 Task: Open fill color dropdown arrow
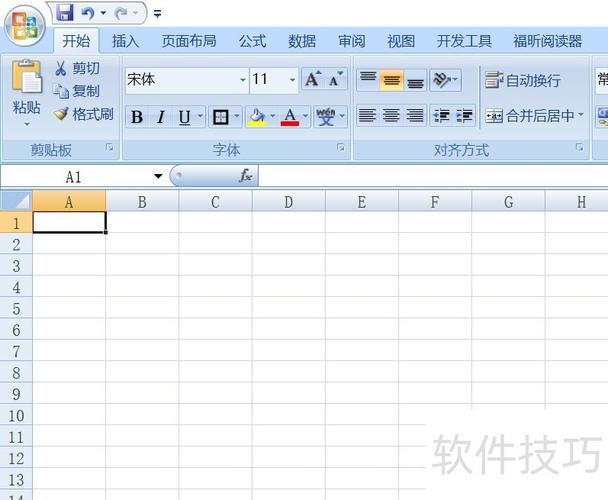273,116
